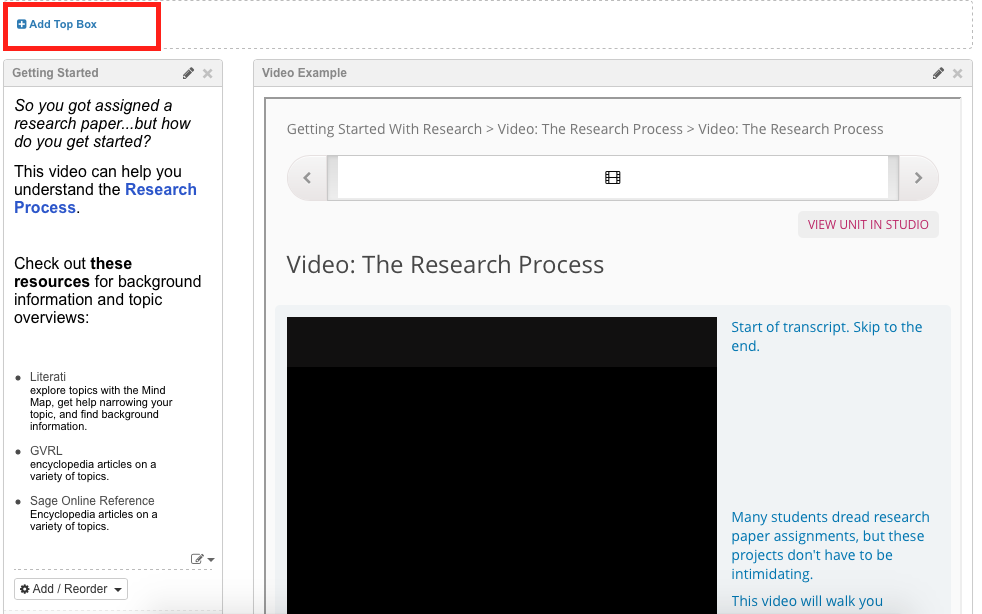
Task: Open the Research Process link
Action: pos(105,199)
